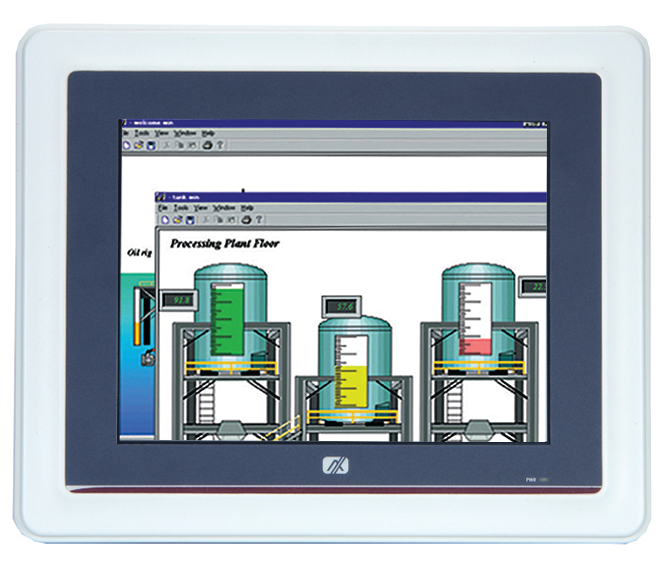Screen dimensions: 672x574
Task: Click the Open folder icon in welcome window toolbar
Action: (x=137, y=145)
